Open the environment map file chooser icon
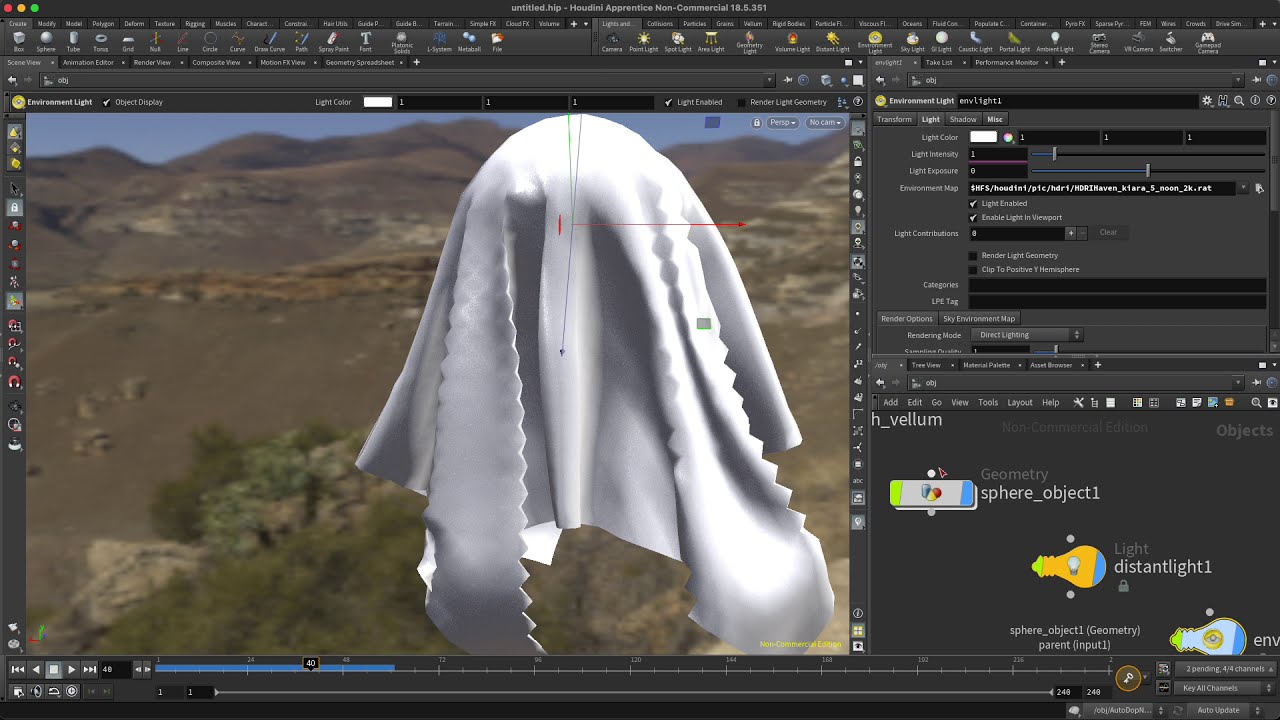Image resolution: width=1280 pixels, height=720 pixels. [1259, 188]
